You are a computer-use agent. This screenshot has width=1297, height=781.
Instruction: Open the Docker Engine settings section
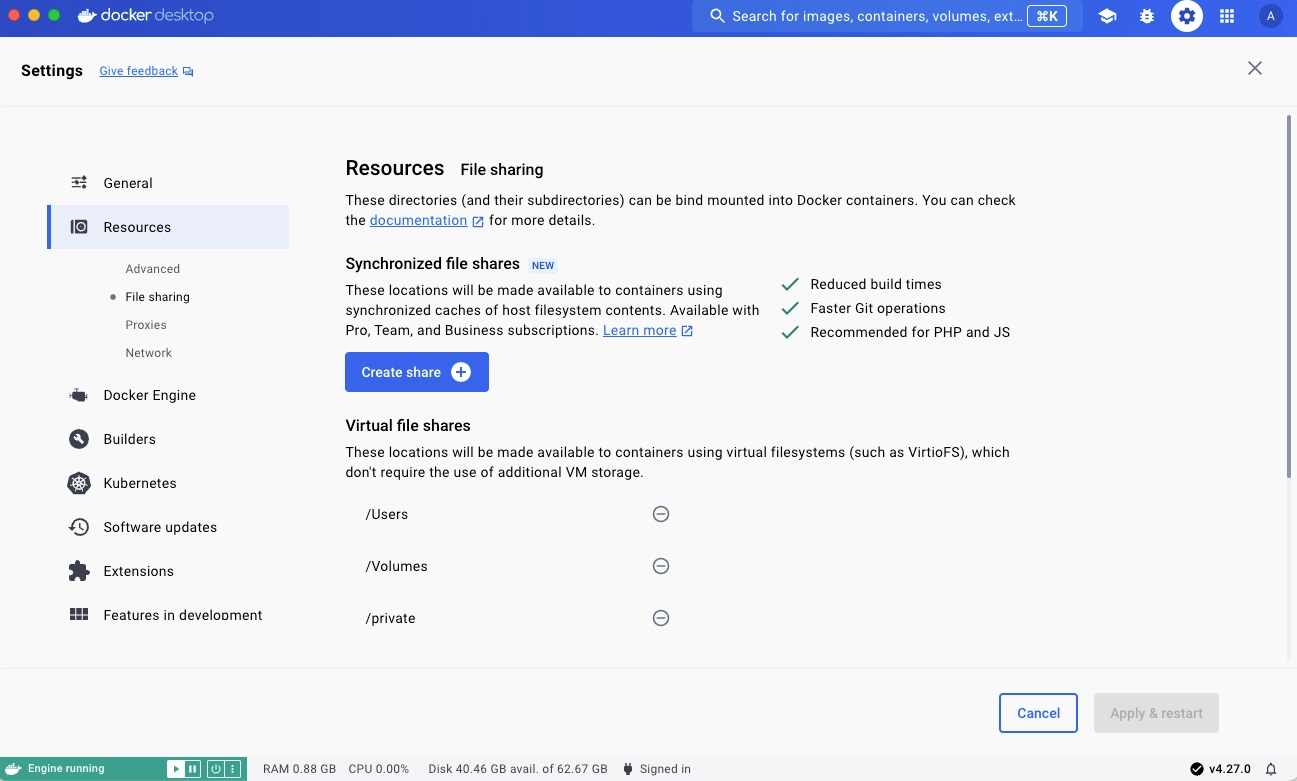[149, 395]
